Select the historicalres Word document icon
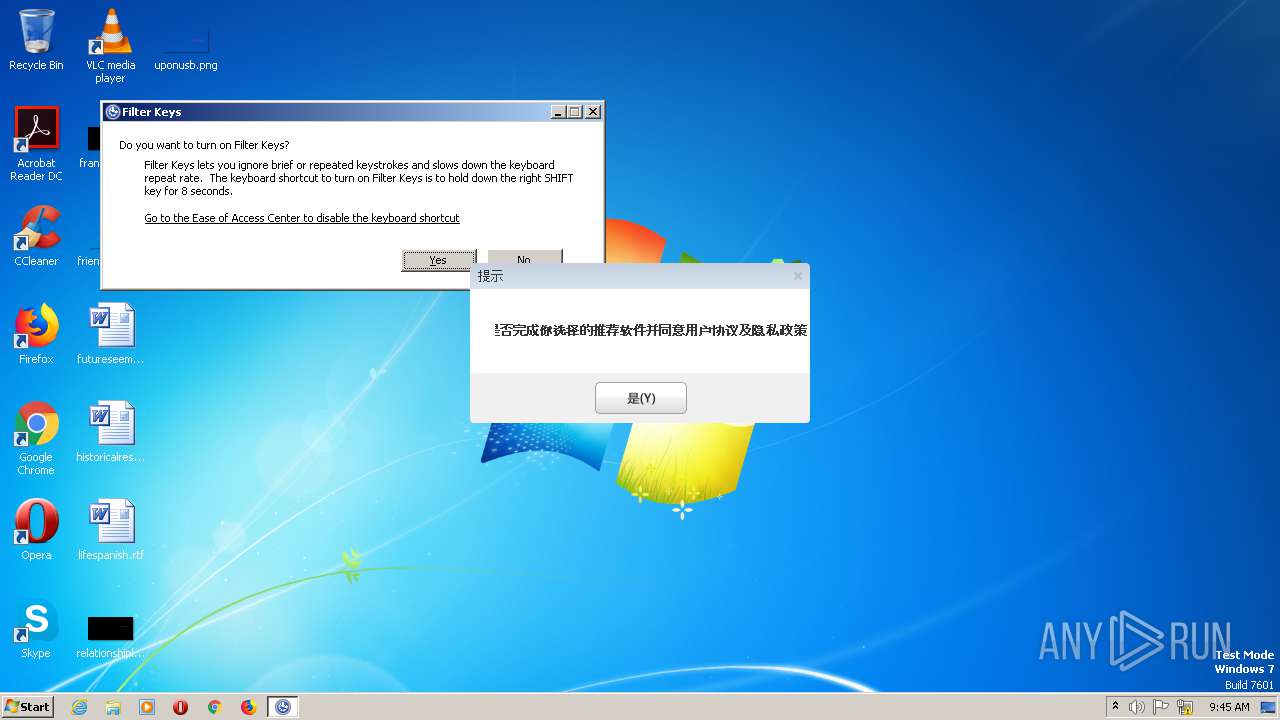1280x720 pixels. pyautogui.click(x=111, y=432)
